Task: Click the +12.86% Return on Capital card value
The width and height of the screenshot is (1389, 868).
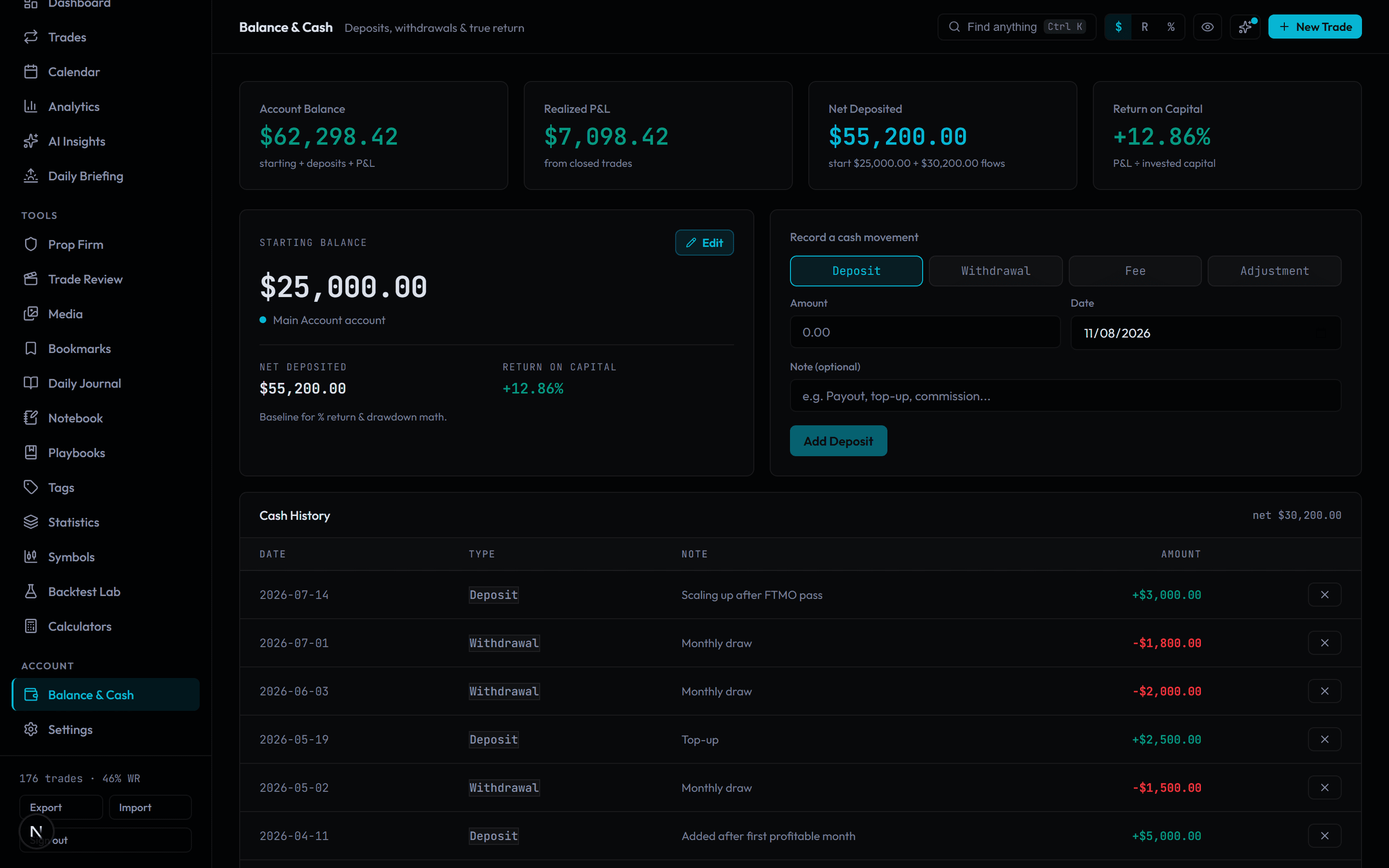Action: pos(1162,136)
